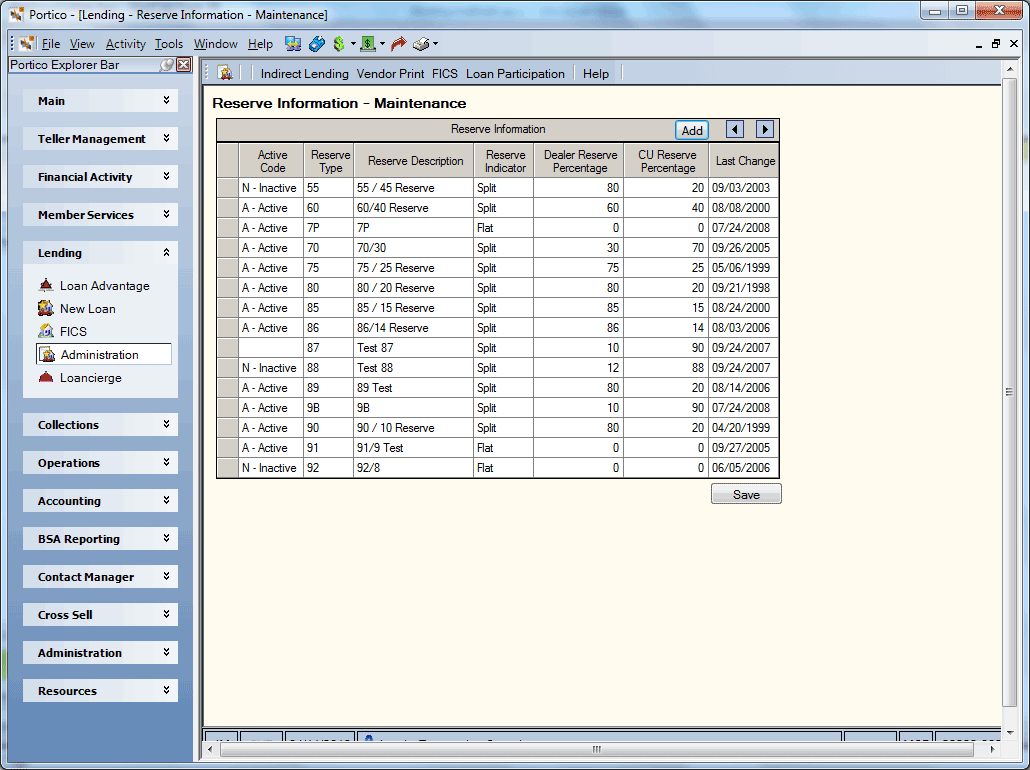Select the row header for reserve type 87

[227, 348]
